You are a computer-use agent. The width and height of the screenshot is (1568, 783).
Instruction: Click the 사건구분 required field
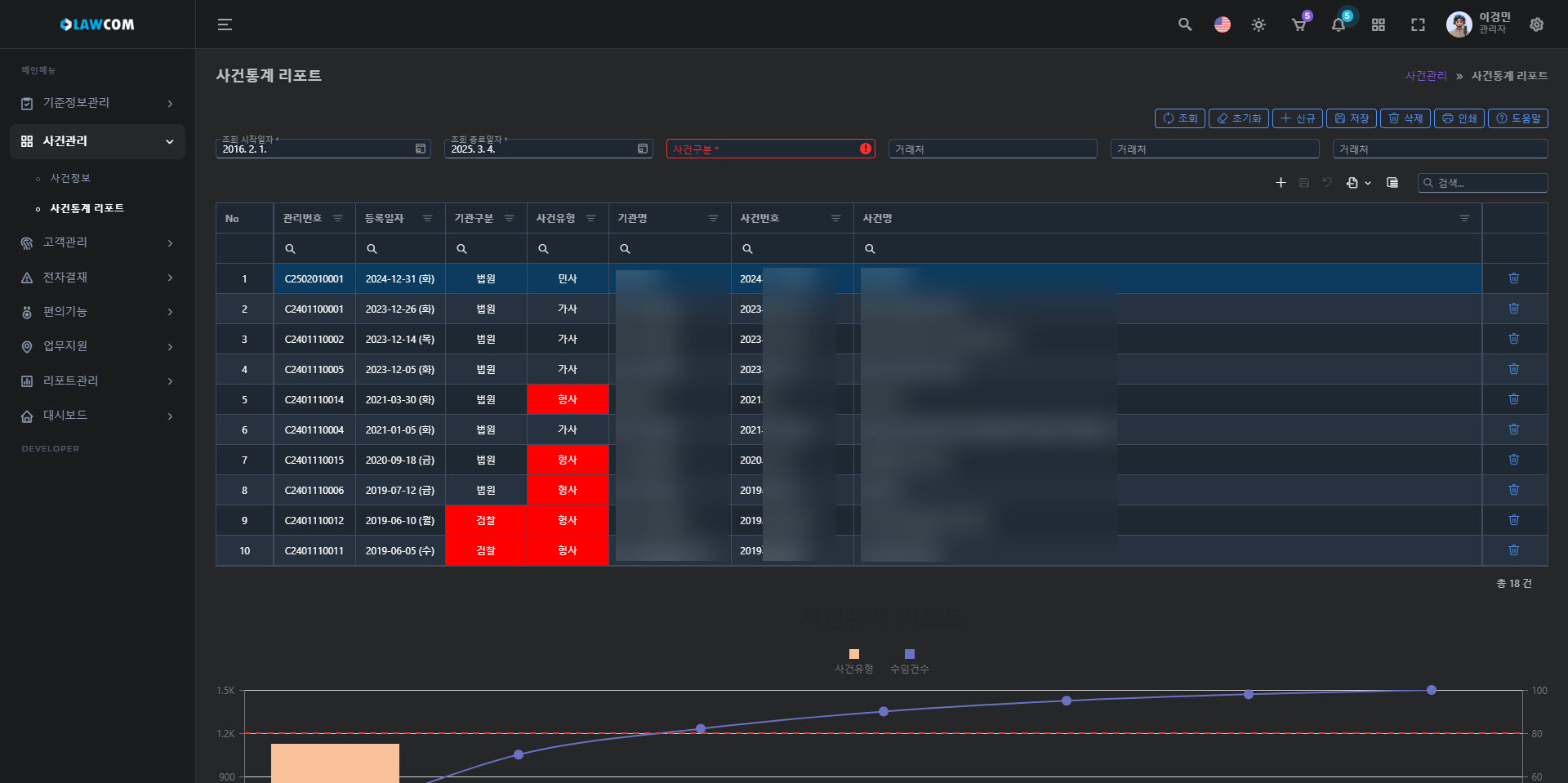770,149
